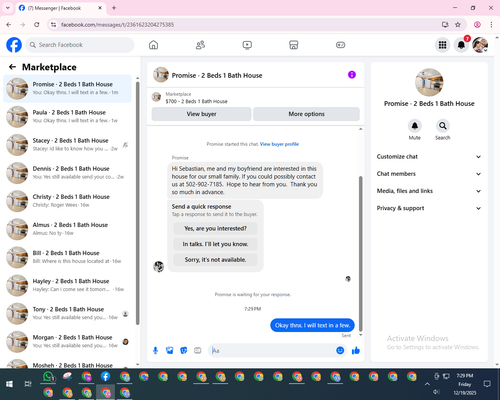Expand Chat members section

[429, 174]
